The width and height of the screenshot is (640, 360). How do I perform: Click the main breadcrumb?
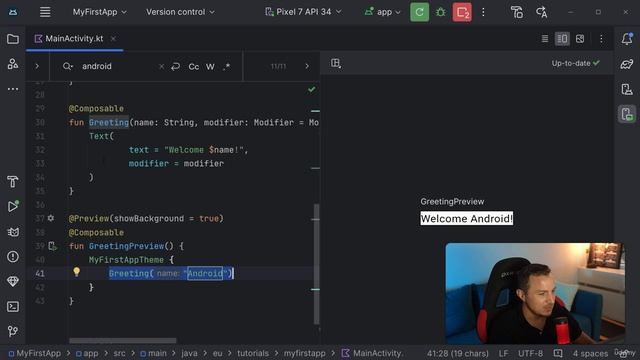(153, 353)
